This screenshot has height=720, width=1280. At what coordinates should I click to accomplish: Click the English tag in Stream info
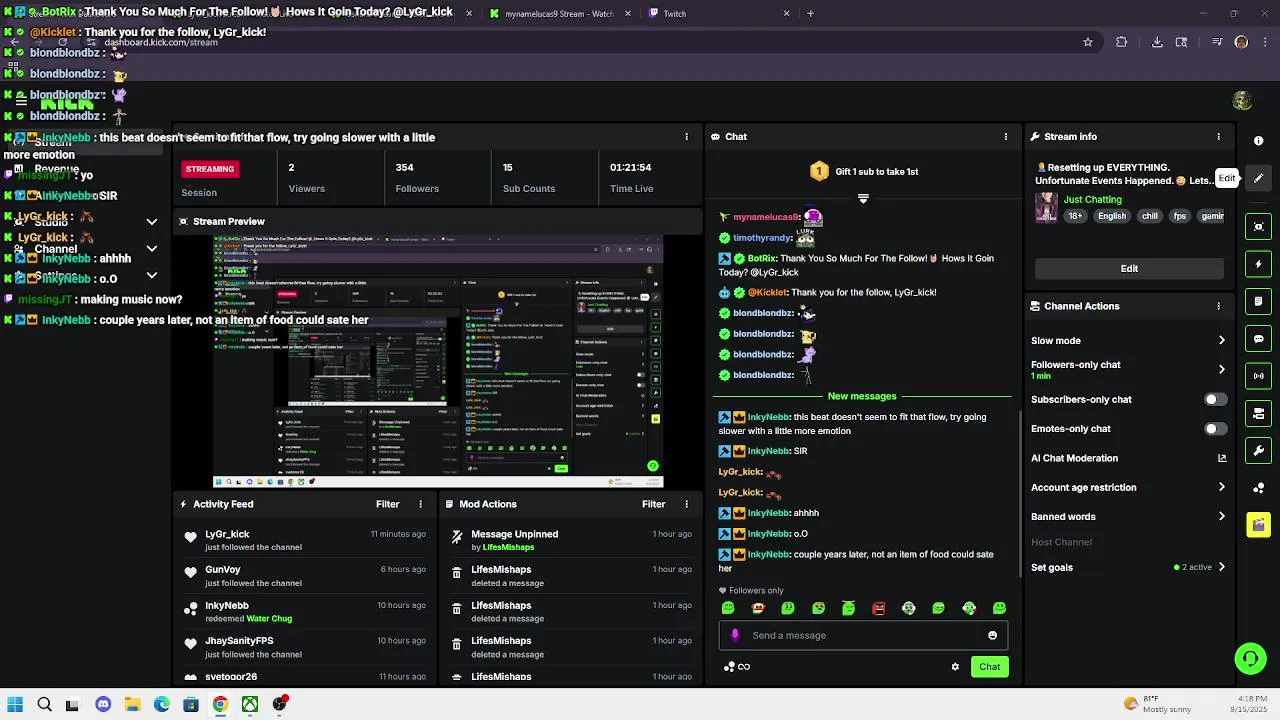click(x=1111, y=216)
